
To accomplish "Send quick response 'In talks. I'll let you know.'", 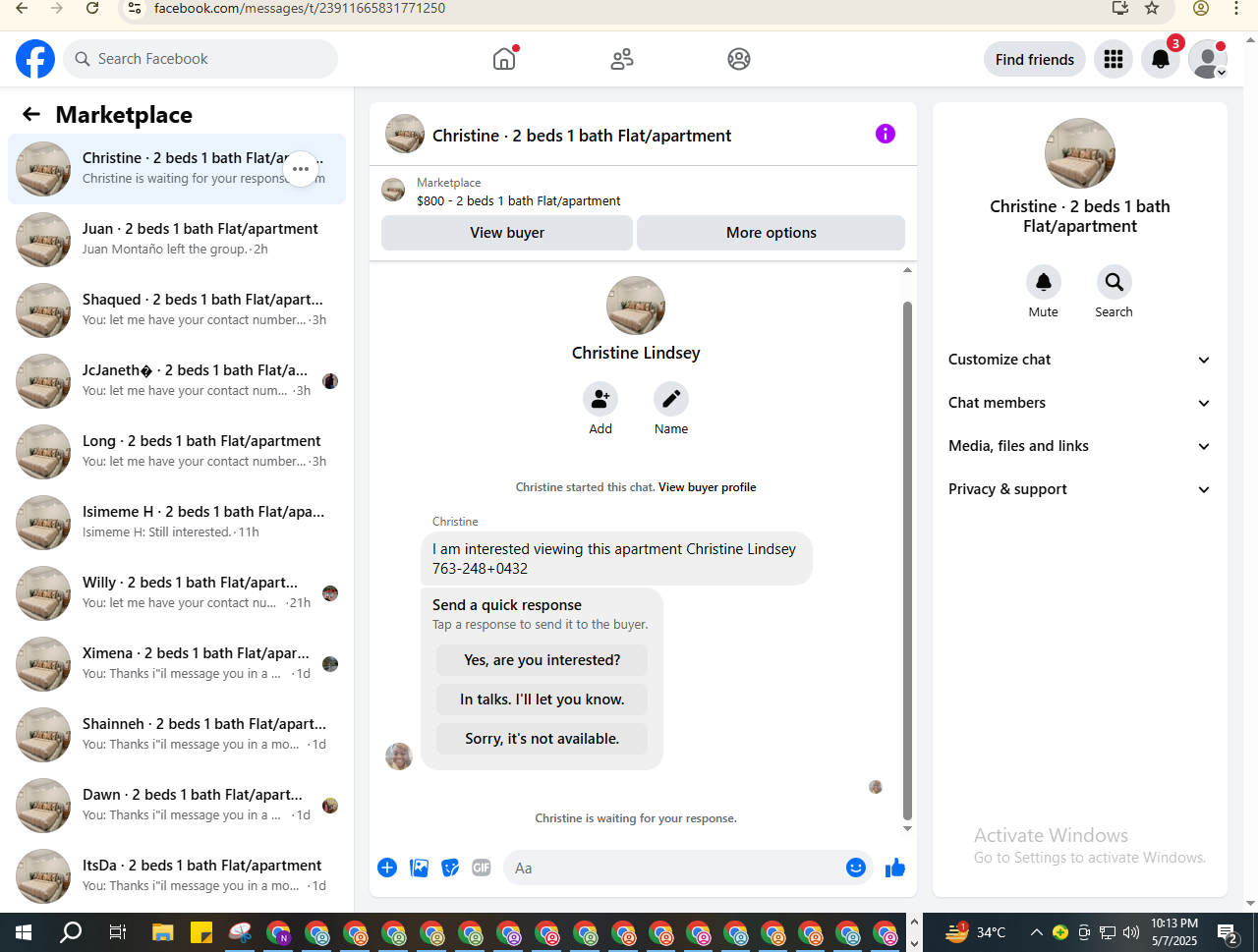I will coord(543,700).
